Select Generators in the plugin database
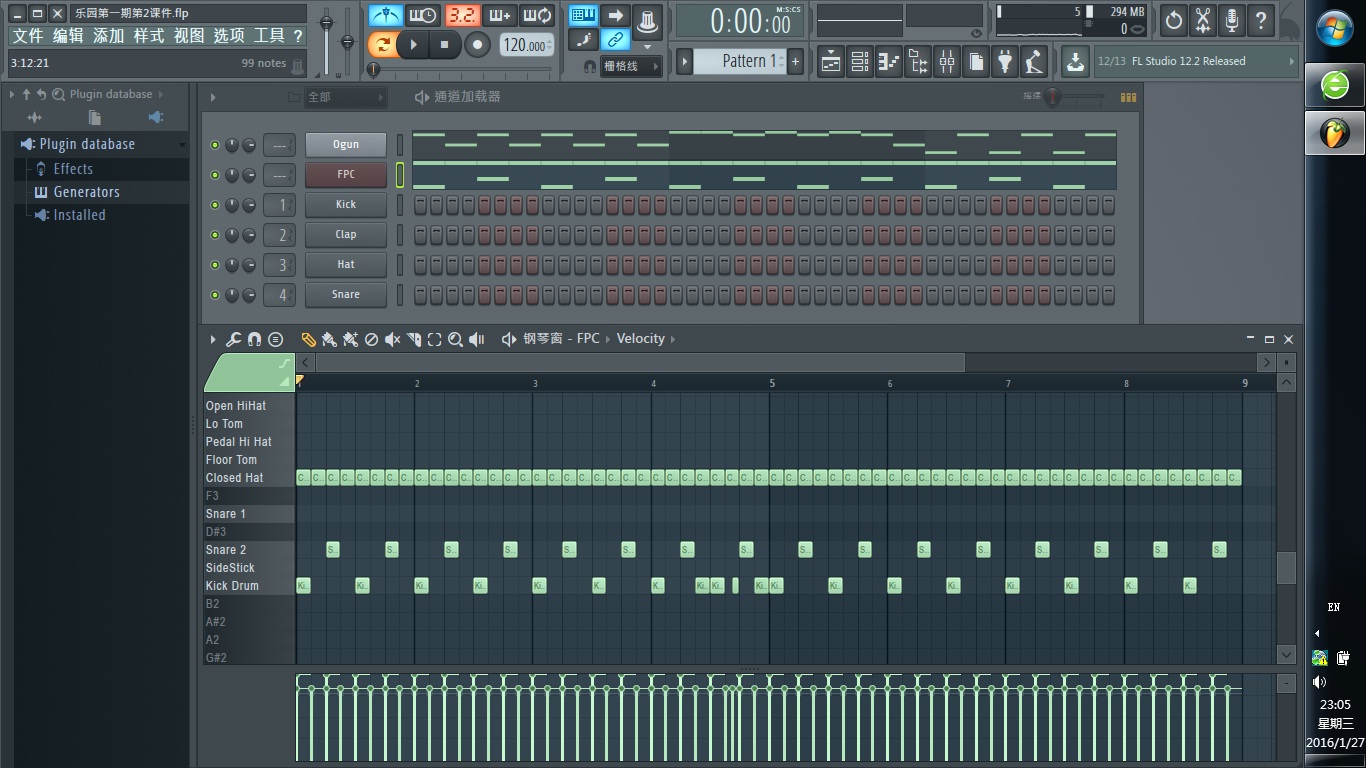Viewport: 1366px width, 768px height. pos(86,192)
